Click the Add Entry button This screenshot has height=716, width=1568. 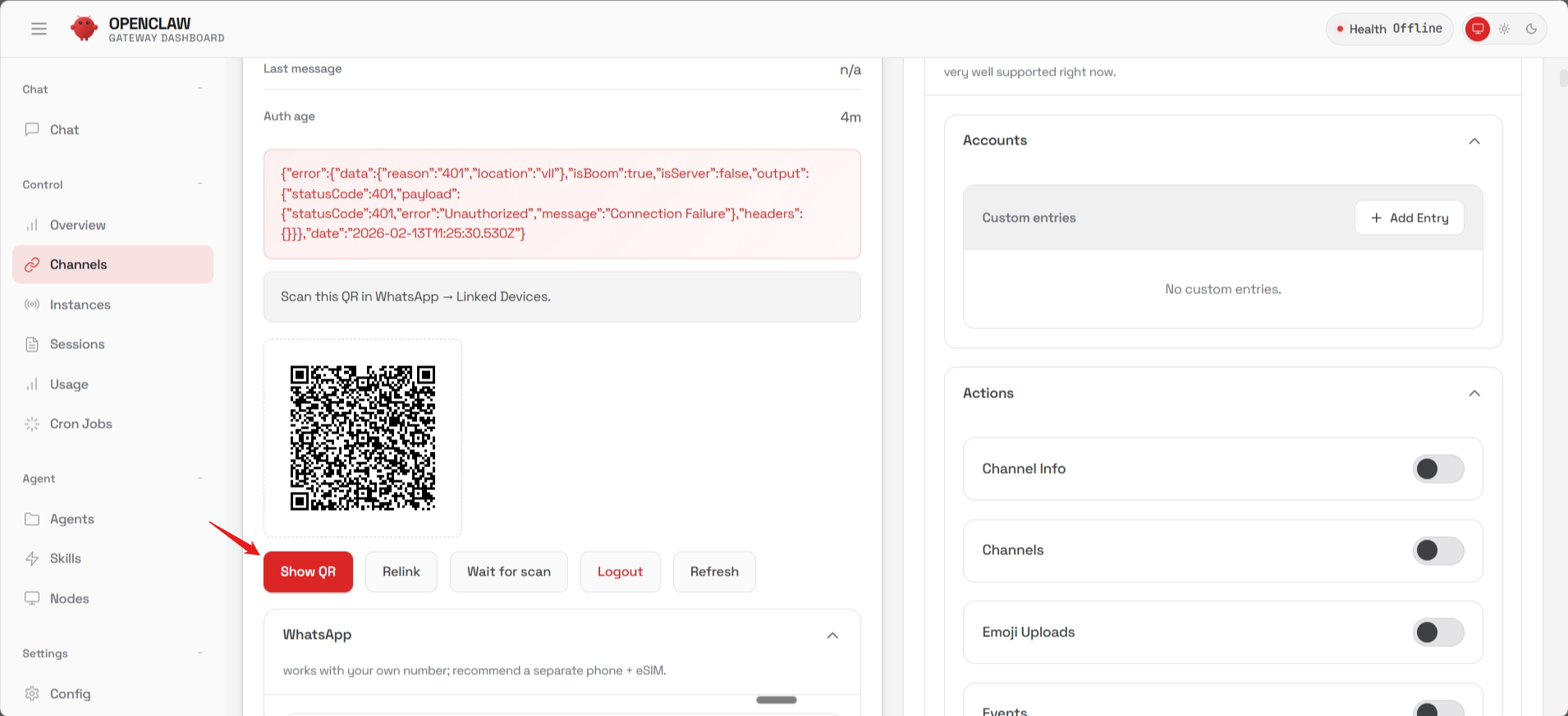point(1410,218)
